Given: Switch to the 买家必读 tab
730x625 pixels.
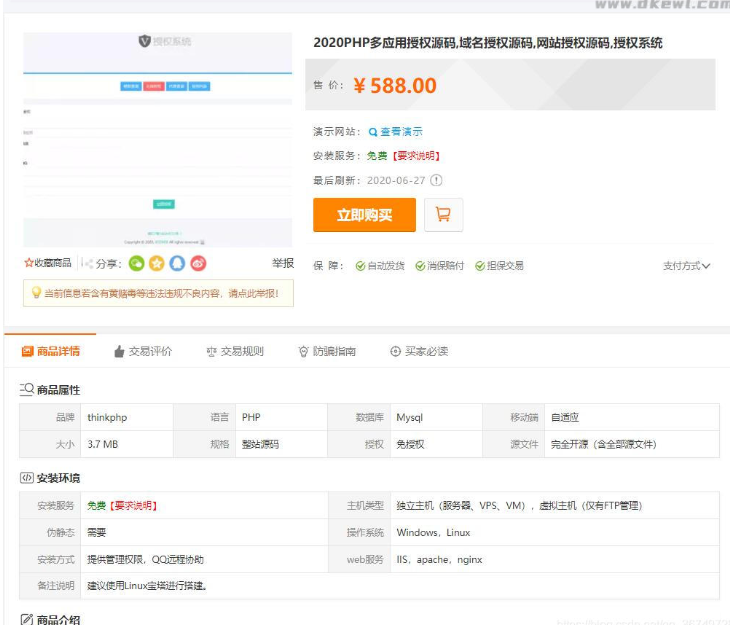Looking at the screenshot, I should [x=419, y=351].
